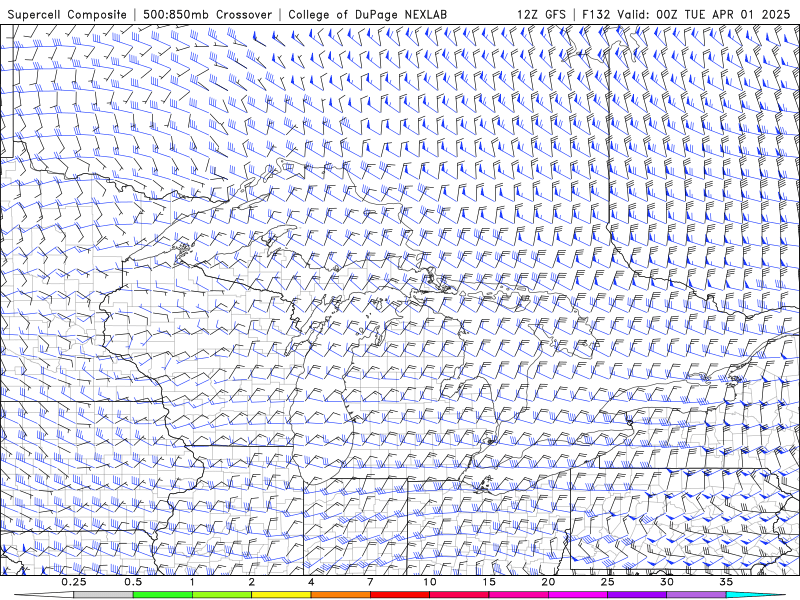The image size is (800, 600).
Task: Click the legend value 30
Action: pyautogui.click(x=666, y=582)
